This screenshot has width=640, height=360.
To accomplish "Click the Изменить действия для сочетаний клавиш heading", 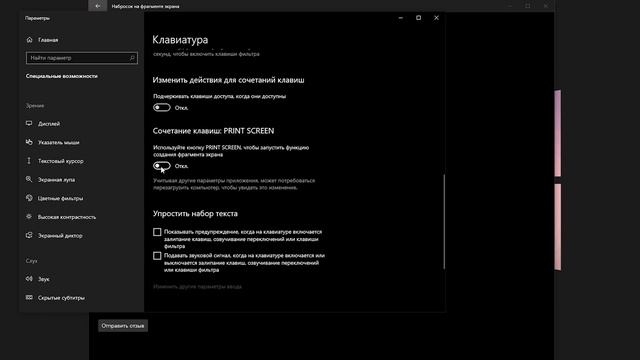I will [228, 80].
